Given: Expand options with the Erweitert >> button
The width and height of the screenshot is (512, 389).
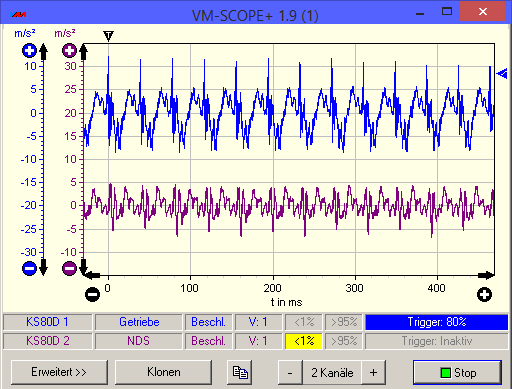Looking at the screenshot, I should [x=59, y=372].
